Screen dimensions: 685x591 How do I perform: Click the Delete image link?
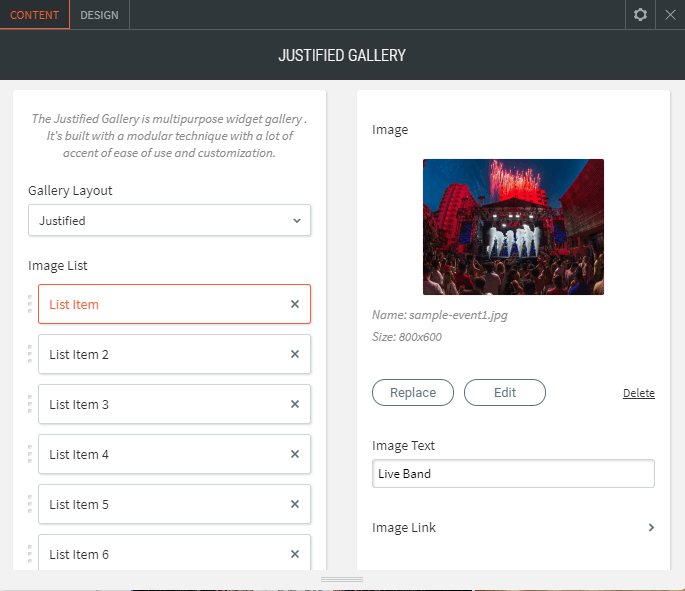coord(638,393)
